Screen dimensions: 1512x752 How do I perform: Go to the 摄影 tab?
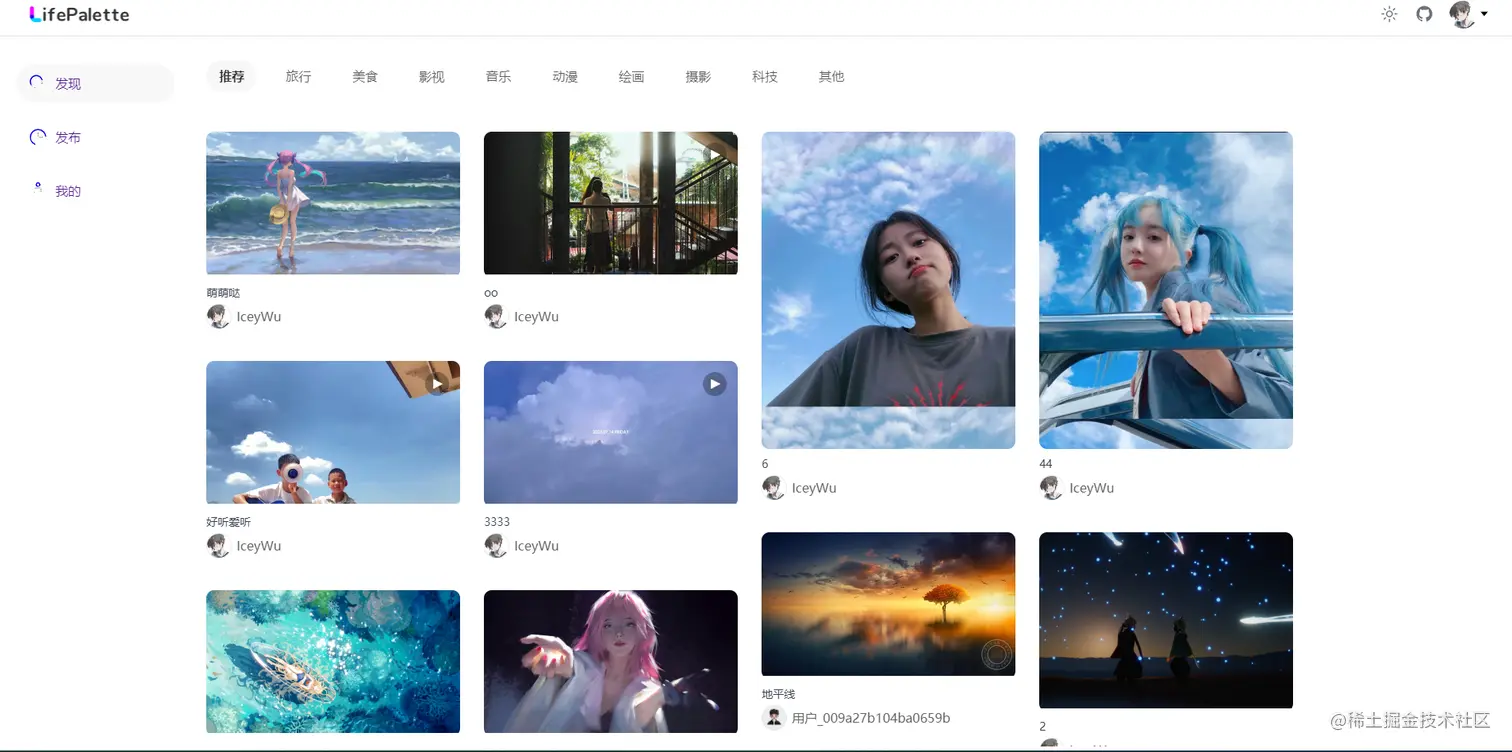(x=698, y=76)
